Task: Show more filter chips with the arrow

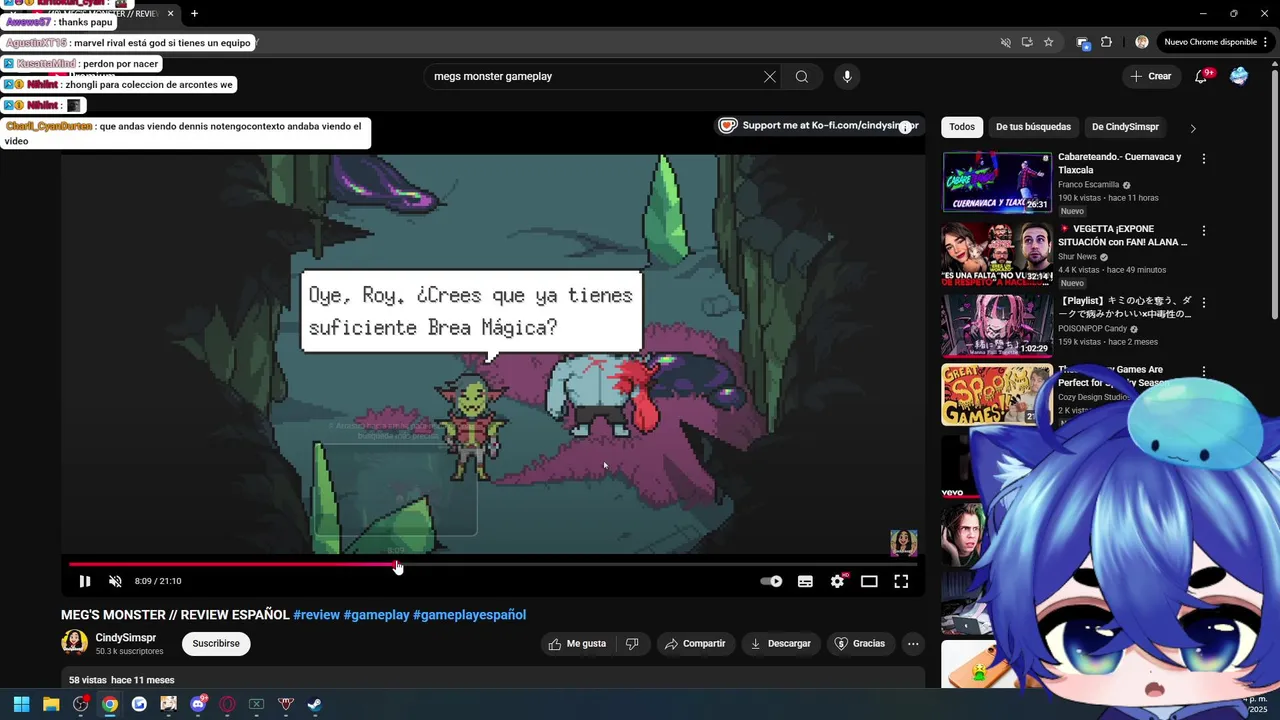Action: click(1192, 128)
